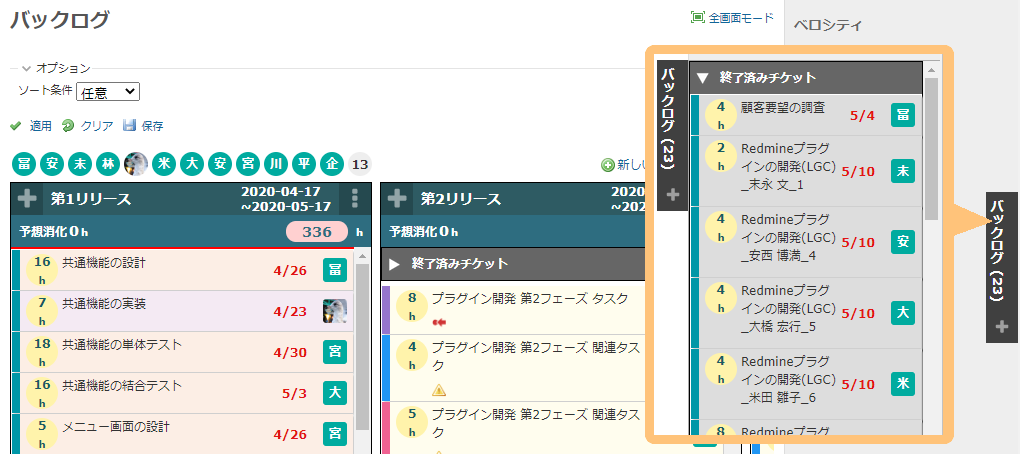1020x454 pixels.
Task: Click 宮 assignee on 共通機能の単体テスト card
Action: point(334,352)
